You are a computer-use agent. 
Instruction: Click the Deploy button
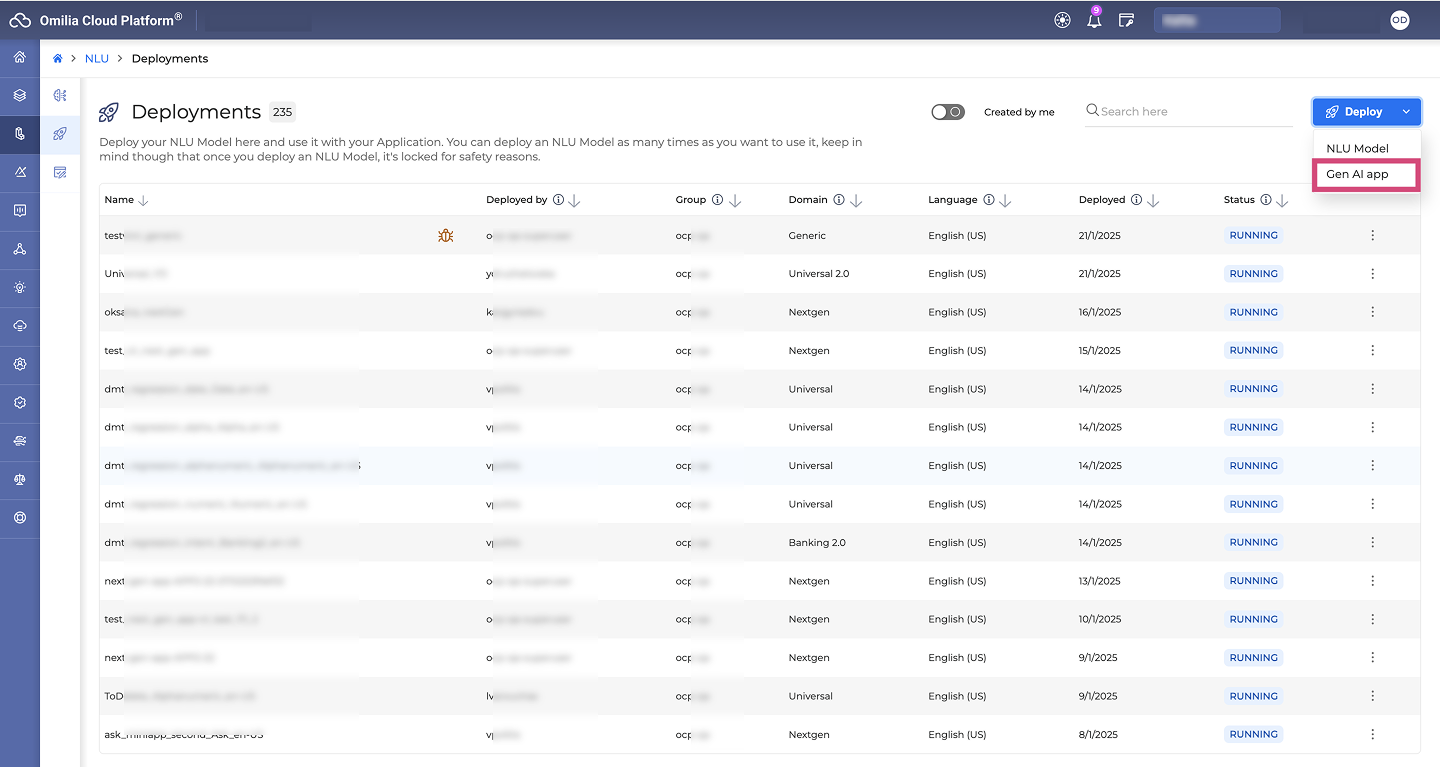(x=1354, y=112)
